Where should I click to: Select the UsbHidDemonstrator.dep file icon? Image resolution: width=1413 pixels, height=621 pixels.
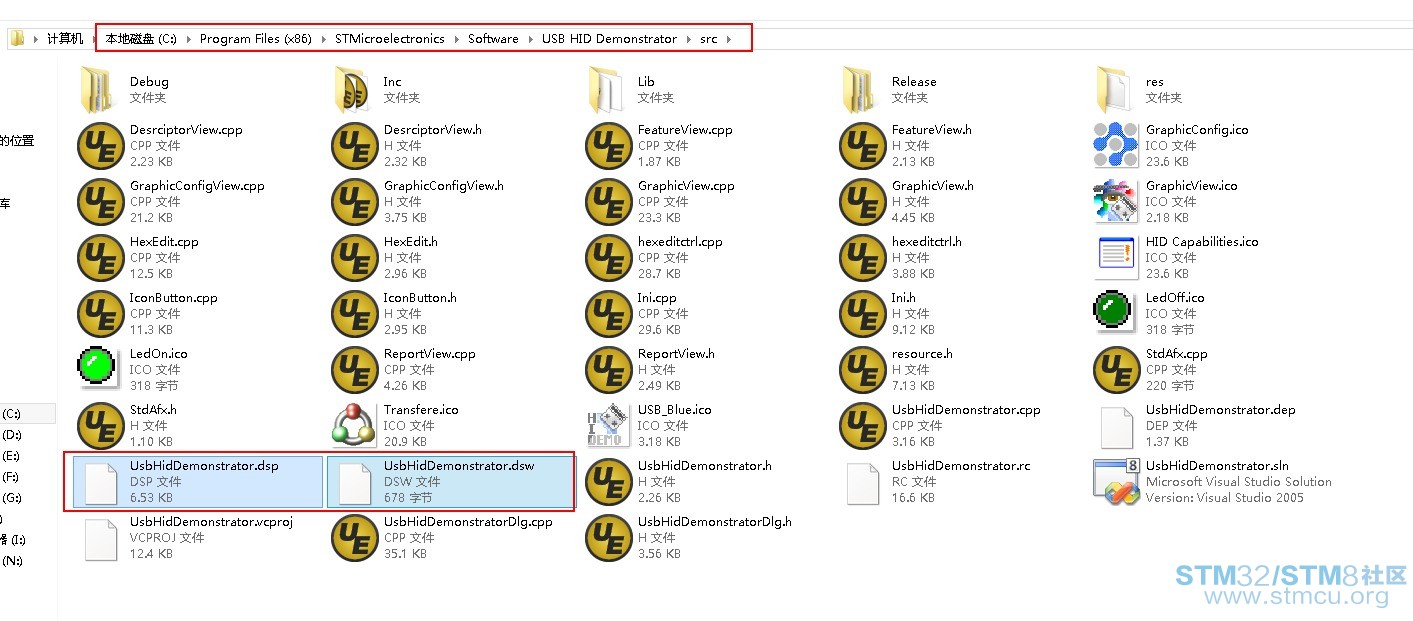coord(1116,426)
